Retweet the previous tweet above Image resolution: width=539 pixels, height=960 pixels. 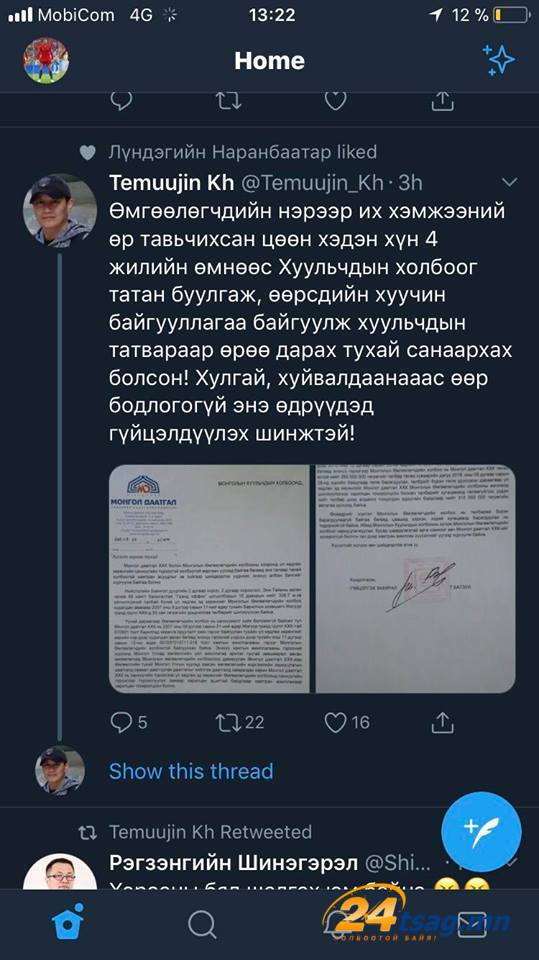click(x=228, y=101)
